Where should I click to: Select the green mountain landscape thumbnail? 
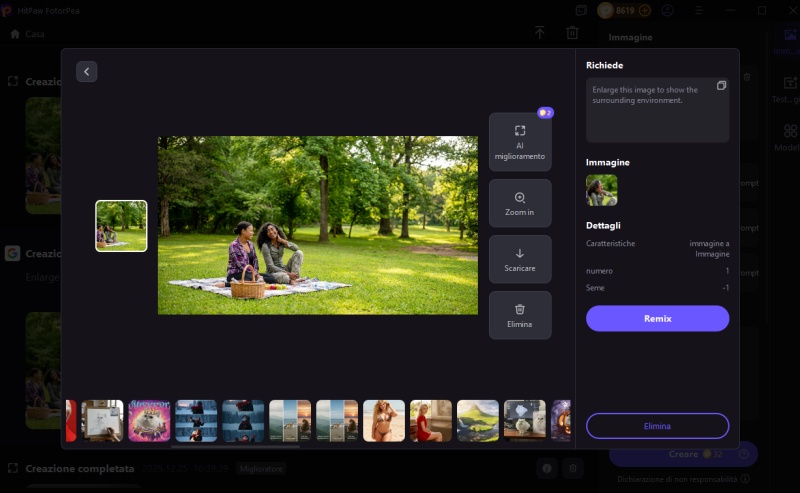coord(477,421)
